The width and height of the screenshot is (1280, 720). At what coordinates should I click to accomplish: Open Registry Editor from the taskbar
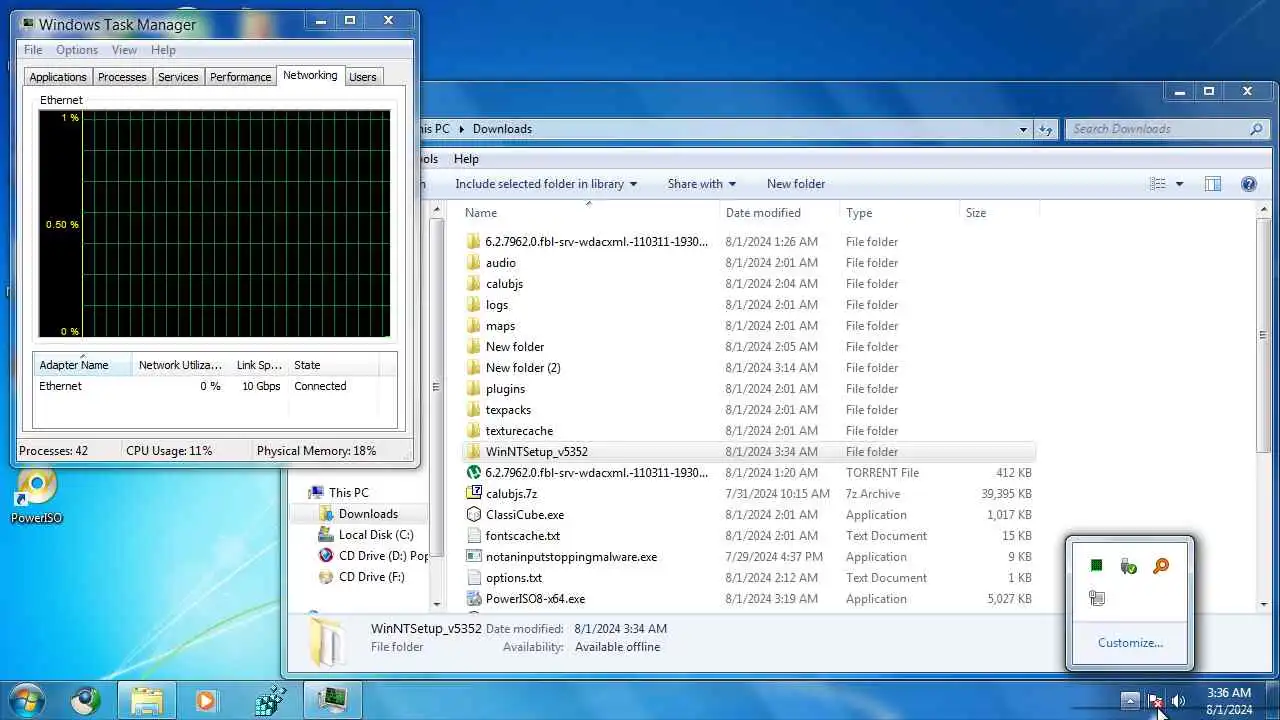(x=269, y=700)
